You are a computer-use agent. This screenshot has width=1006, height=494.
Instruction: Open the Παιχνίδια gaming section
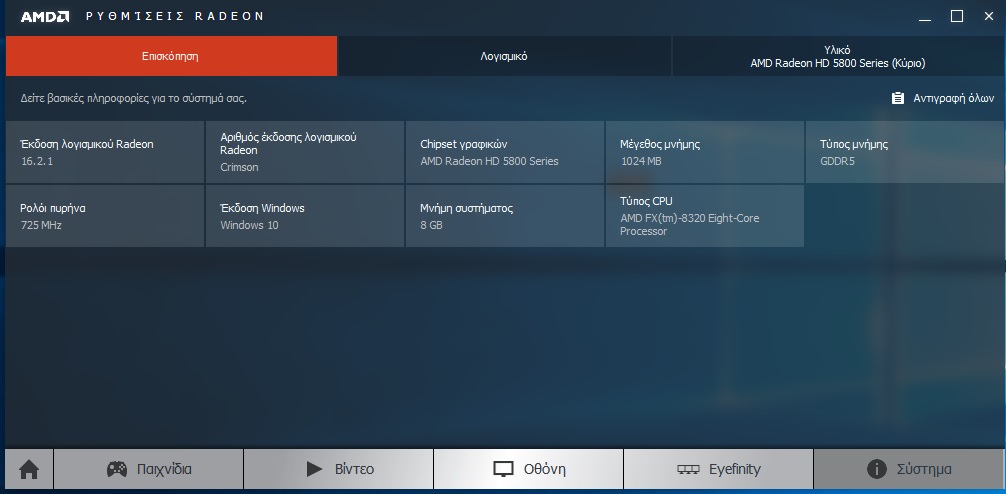point(148,469)
